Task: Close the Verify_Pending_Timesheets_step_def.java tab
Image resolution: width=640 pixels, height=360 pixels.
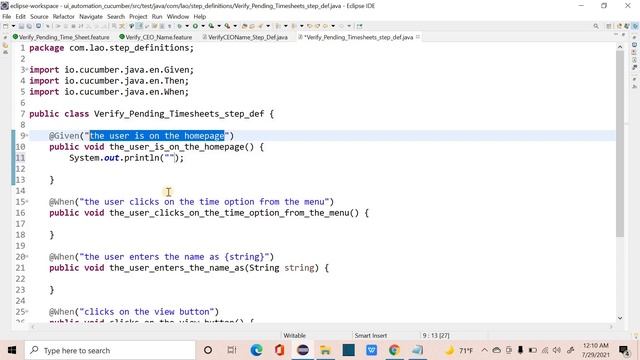Action: (x=418, y=37)
